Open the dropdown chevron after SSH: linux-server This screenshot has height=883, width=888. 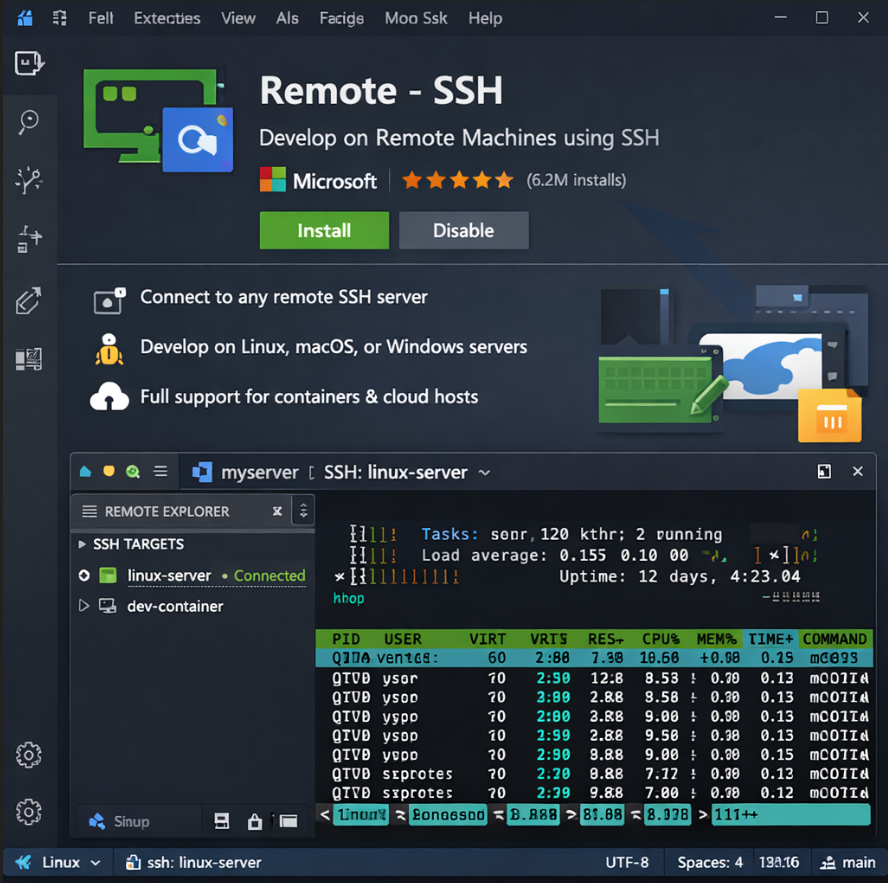(485, 472)
